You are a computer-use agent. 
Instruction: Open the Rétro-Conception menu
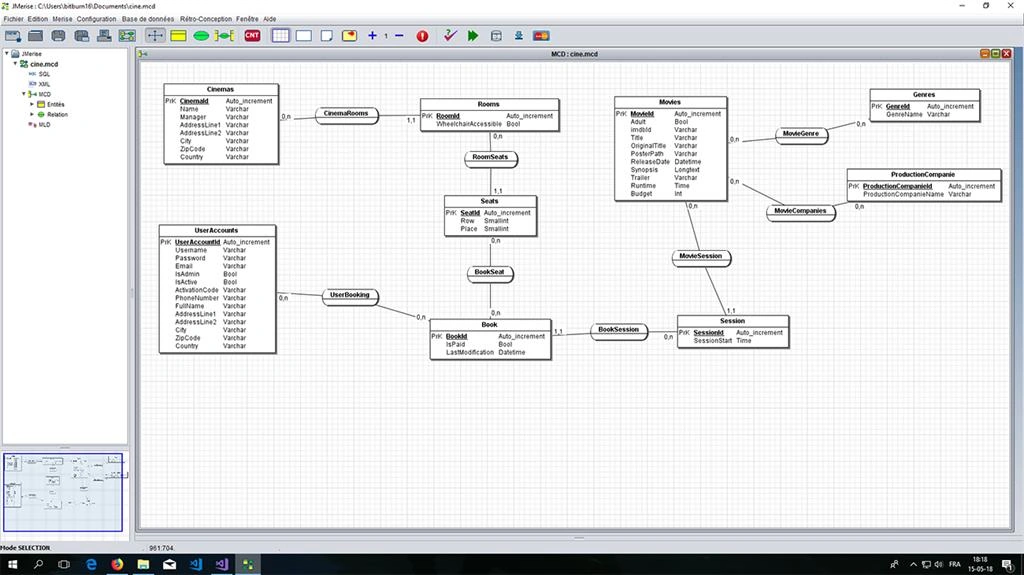(x=206, y=19)
